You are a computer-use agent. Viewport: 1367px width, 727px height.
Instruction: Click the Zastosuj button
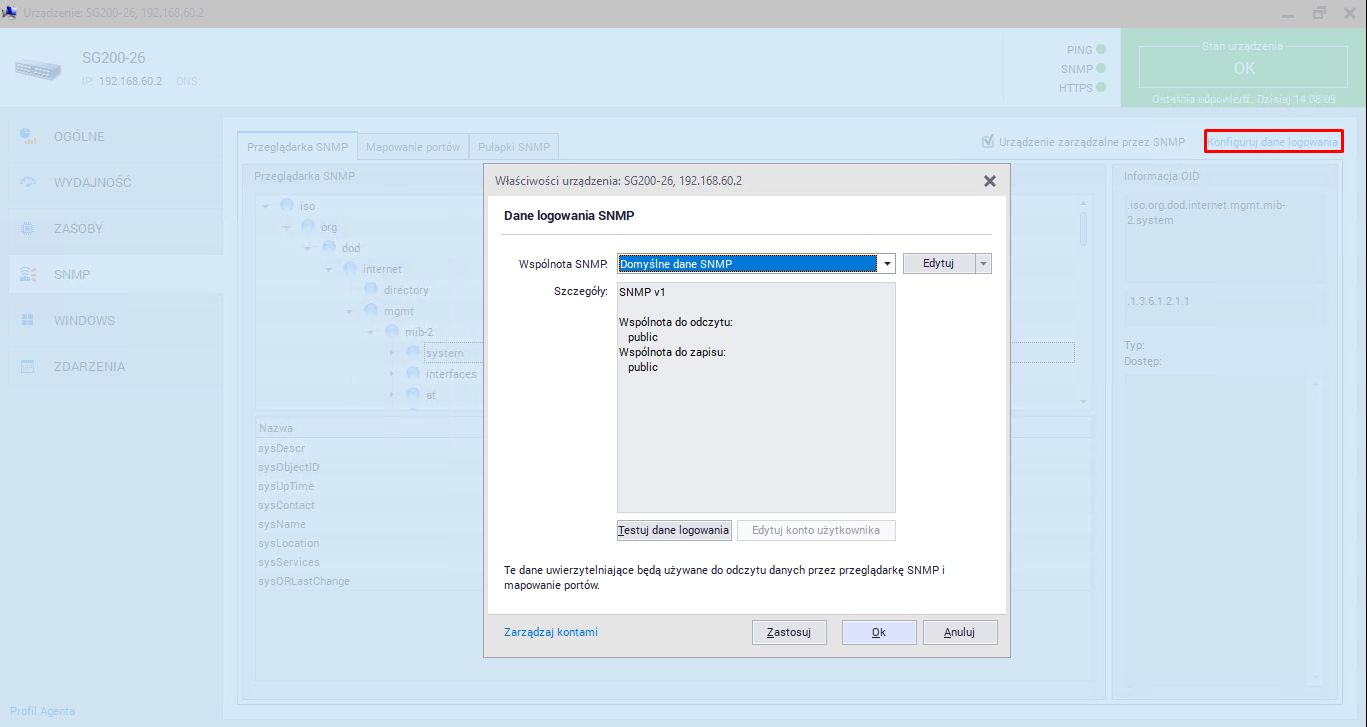[x=789, y=632]
